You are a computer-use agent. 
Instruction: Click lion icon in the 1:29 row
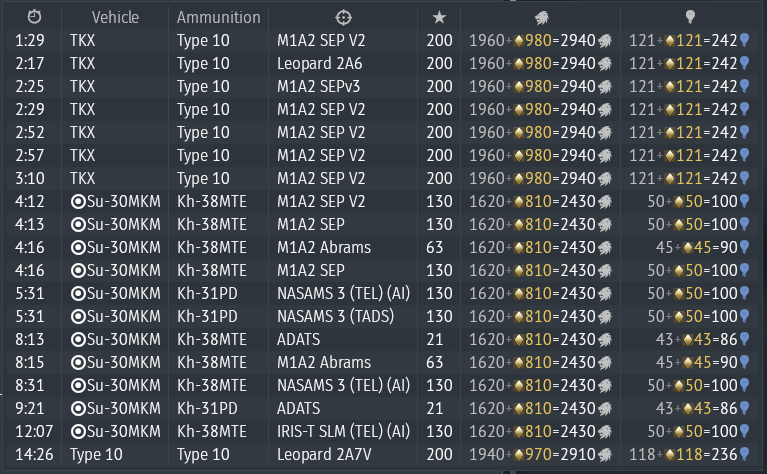pos(605,41)
